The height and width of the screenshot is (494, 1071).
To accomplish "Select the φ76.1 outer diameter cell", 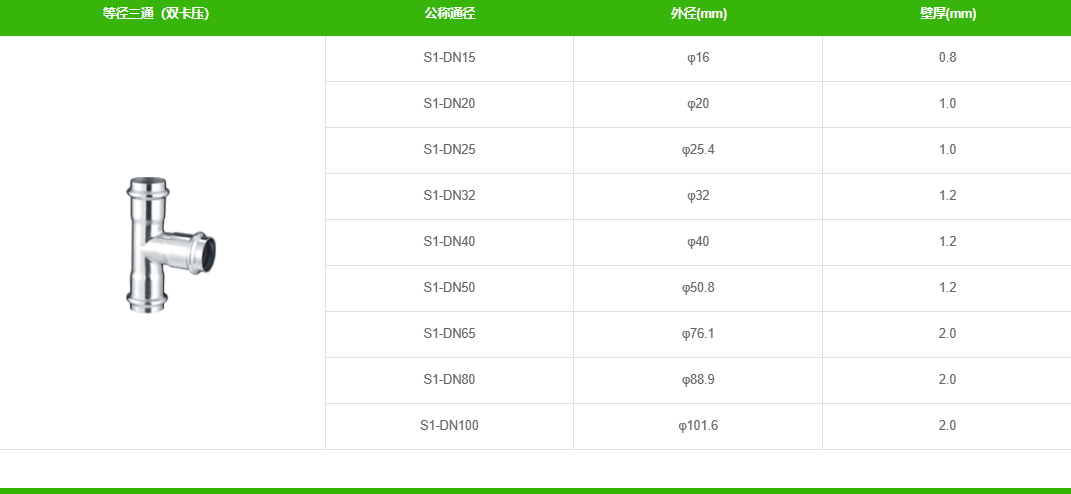I will 698,334.
